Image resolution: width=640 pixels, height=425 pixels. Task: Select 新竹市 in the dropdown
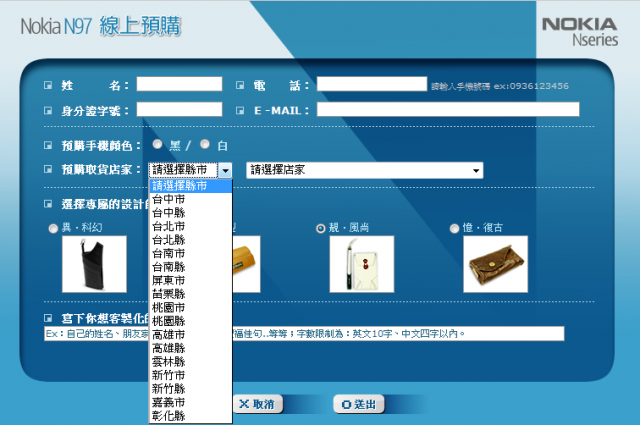click(191, 375)
